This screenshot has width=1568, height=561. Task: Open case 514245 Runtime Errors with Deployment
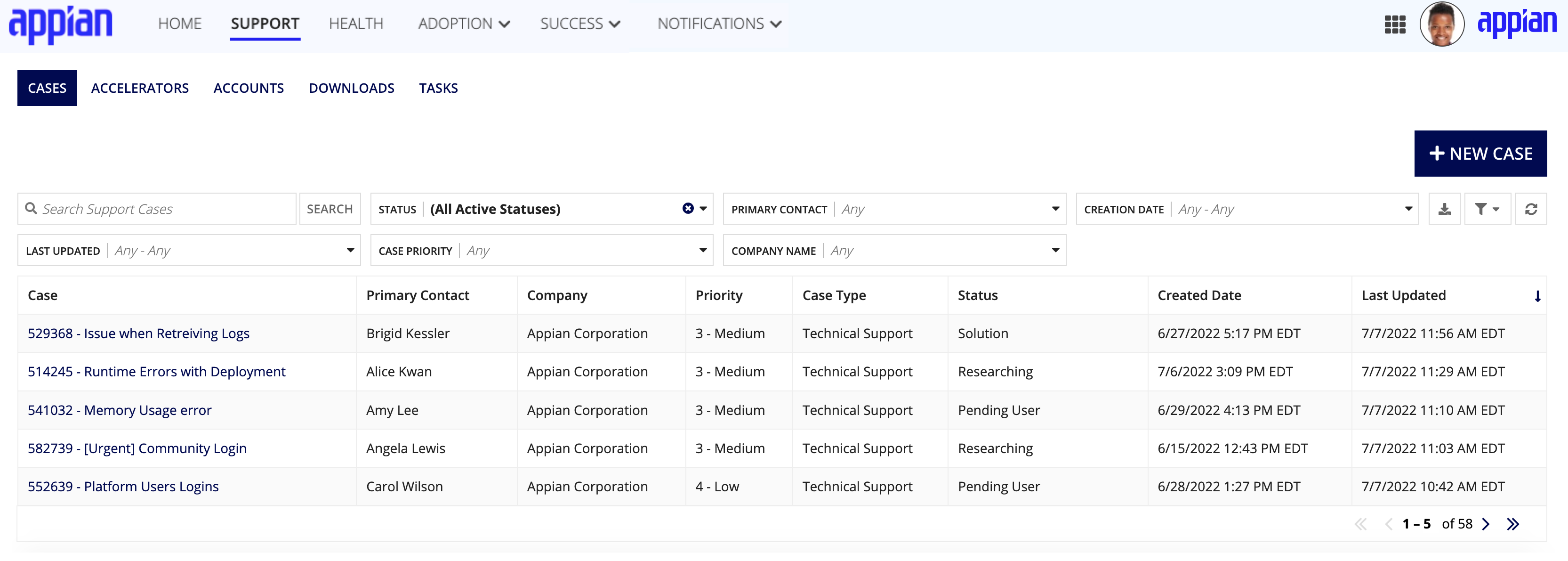click(x=156, y=372)
